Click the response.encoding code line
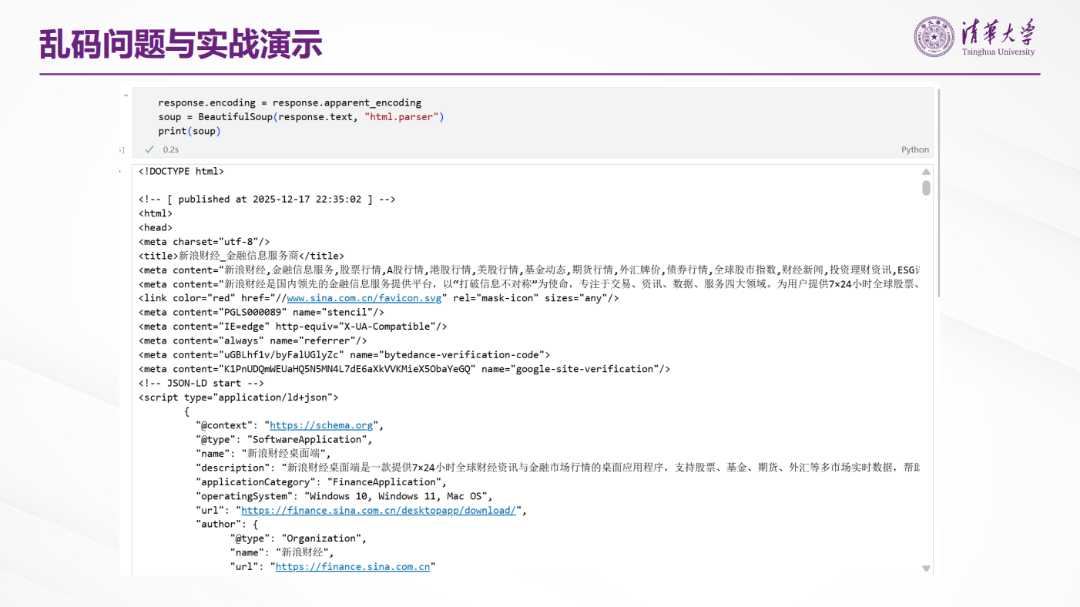Image resolution: width=1080 pixels, height=607 pixels. point(289,103)
